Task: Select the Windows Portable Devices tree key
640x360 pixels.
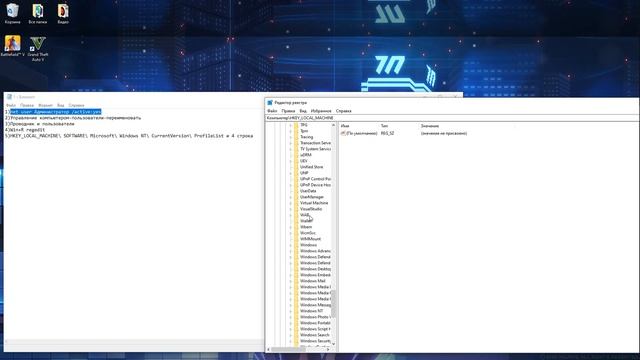Action: pyautogui.click(x=315, y=323)
